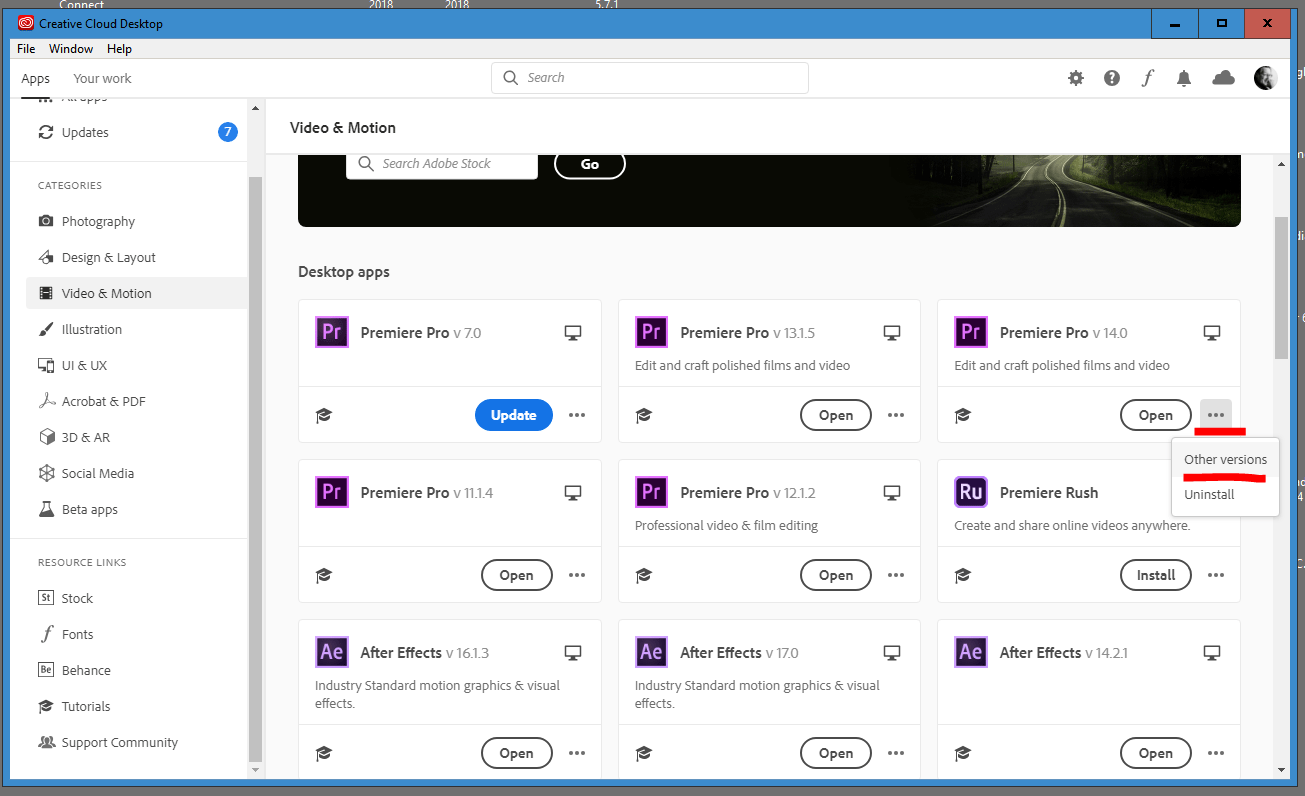
Task: Click the monitor icon on After Effects 17.0 card
Action: [x=891, y=651]
